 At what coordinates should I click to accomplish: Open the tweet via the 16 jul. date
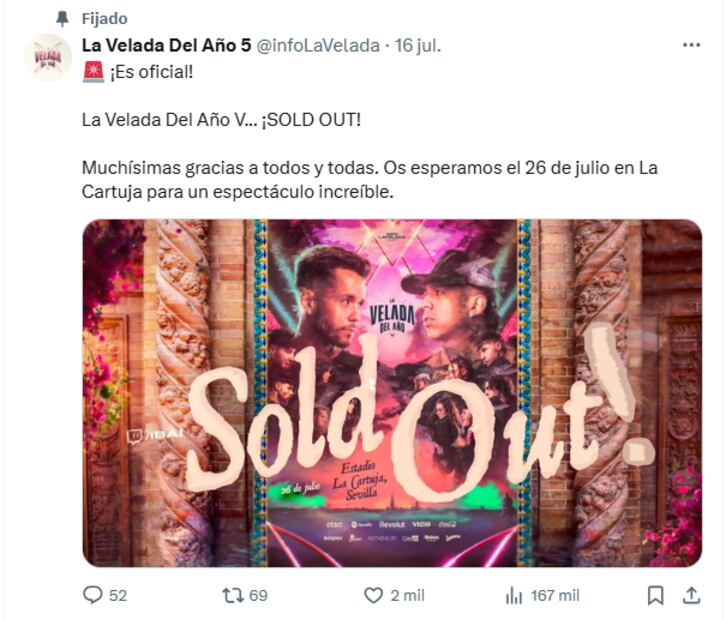pos(418,45)
